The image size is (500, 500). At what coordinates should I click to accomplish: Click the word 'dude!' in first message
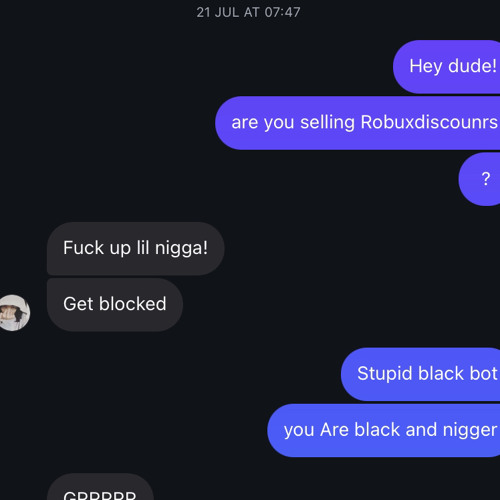472,66
